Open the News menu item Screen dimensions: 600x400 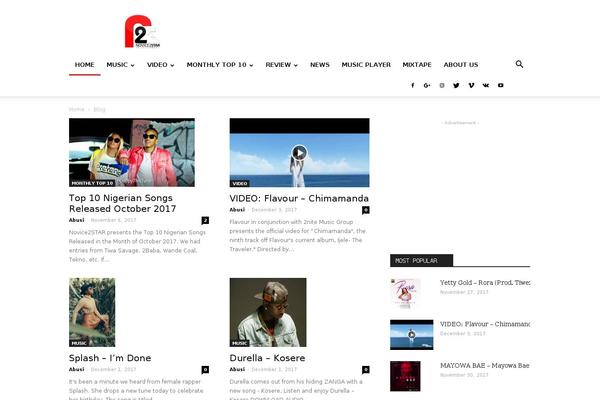click(x=320, y=65)
